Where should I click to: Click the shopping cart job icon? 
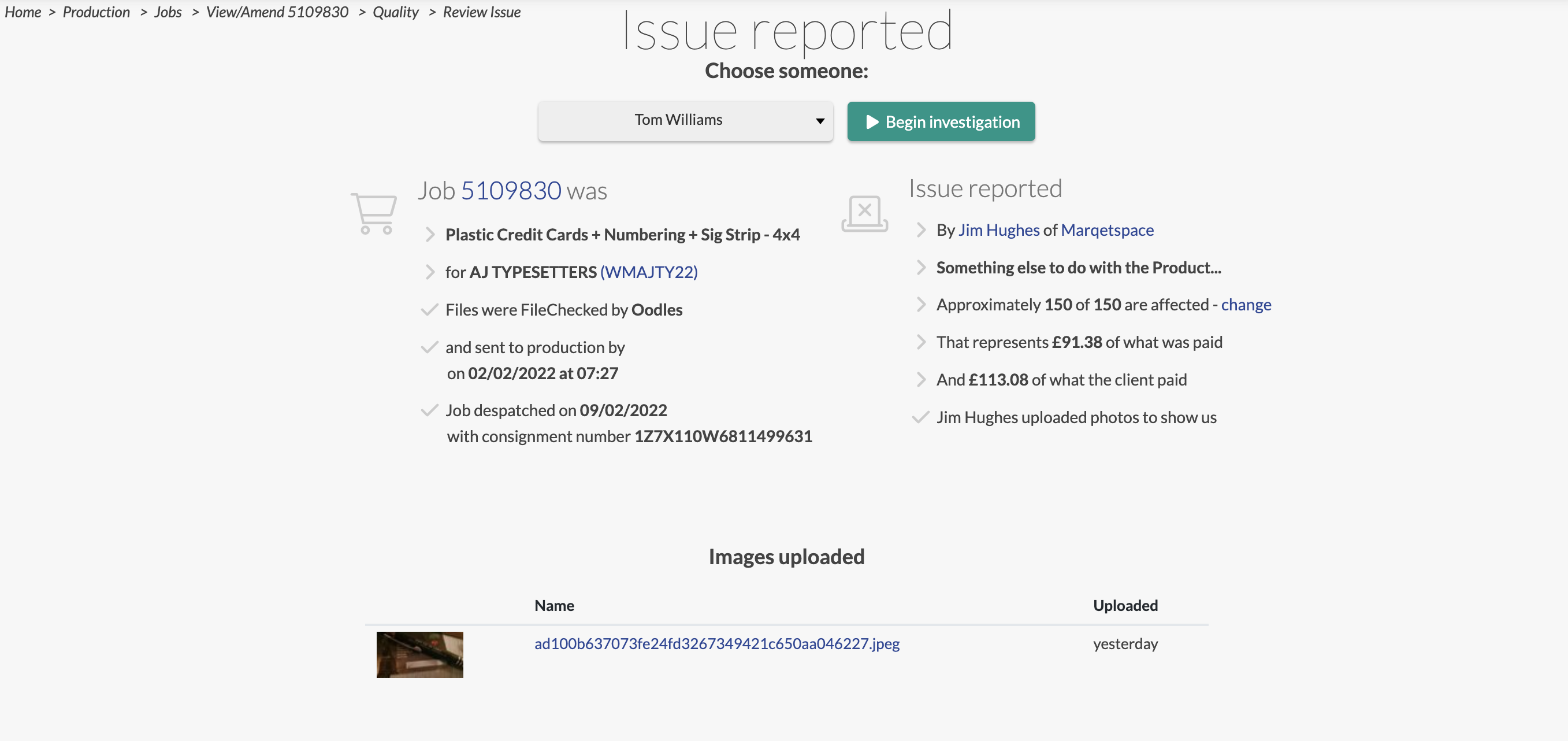point(374,214)
